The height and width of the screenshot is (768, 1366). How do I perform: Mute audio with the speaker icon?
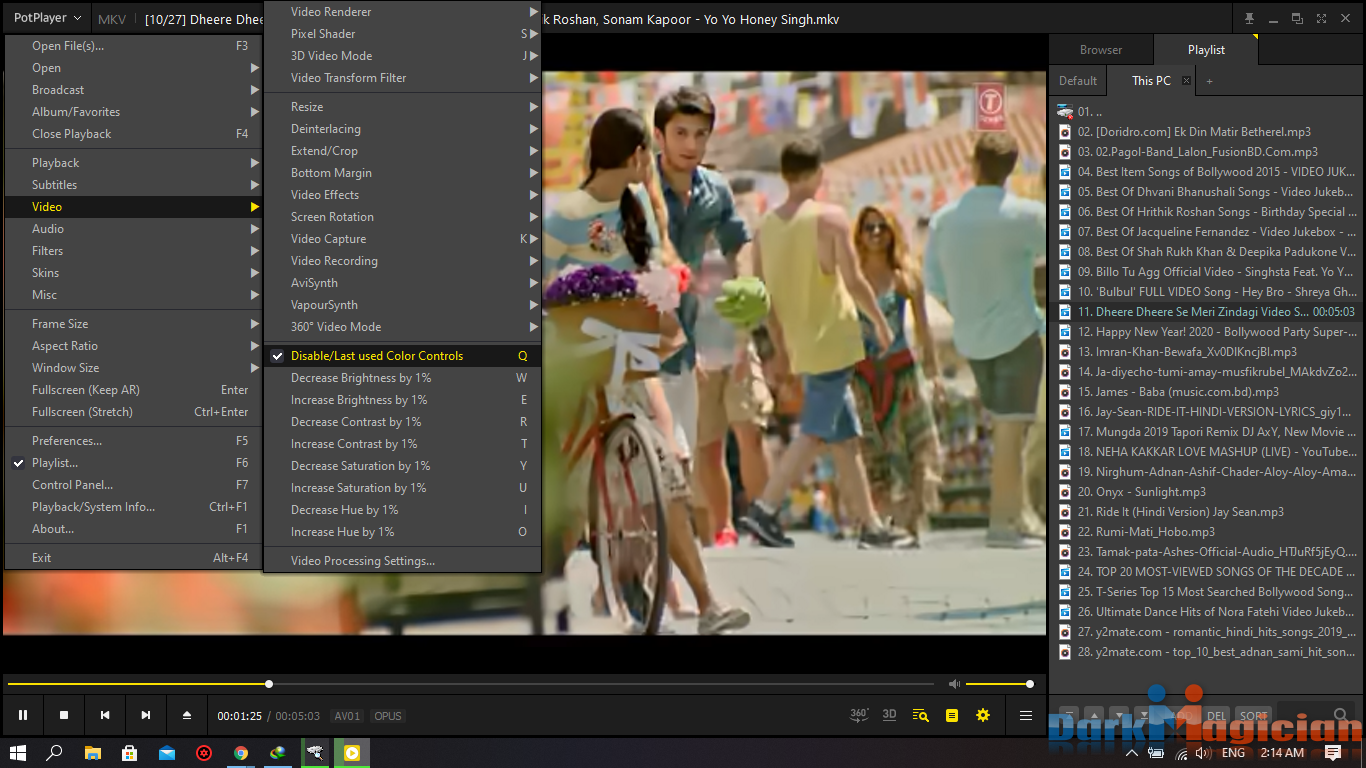pyautogui.click(x=954, y=684)
